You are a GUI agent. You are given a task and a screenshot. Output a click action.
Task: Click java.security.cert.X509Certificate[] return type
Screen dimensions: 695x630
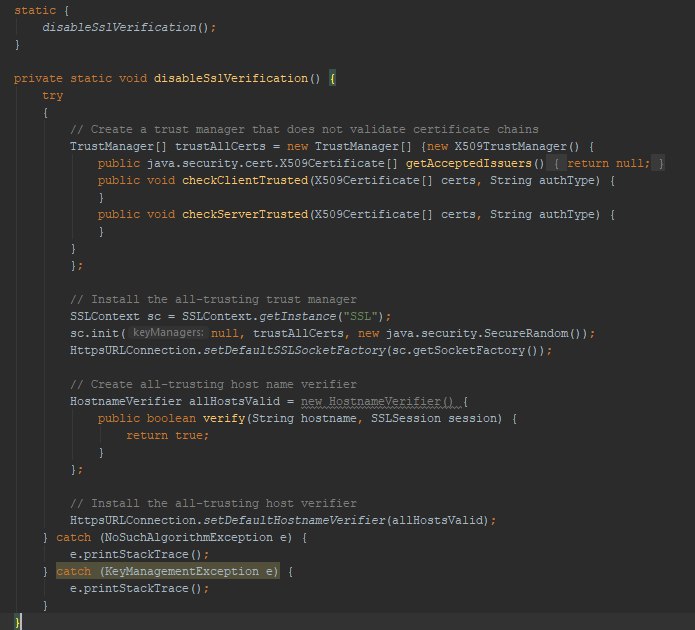(x=272, y=164)
